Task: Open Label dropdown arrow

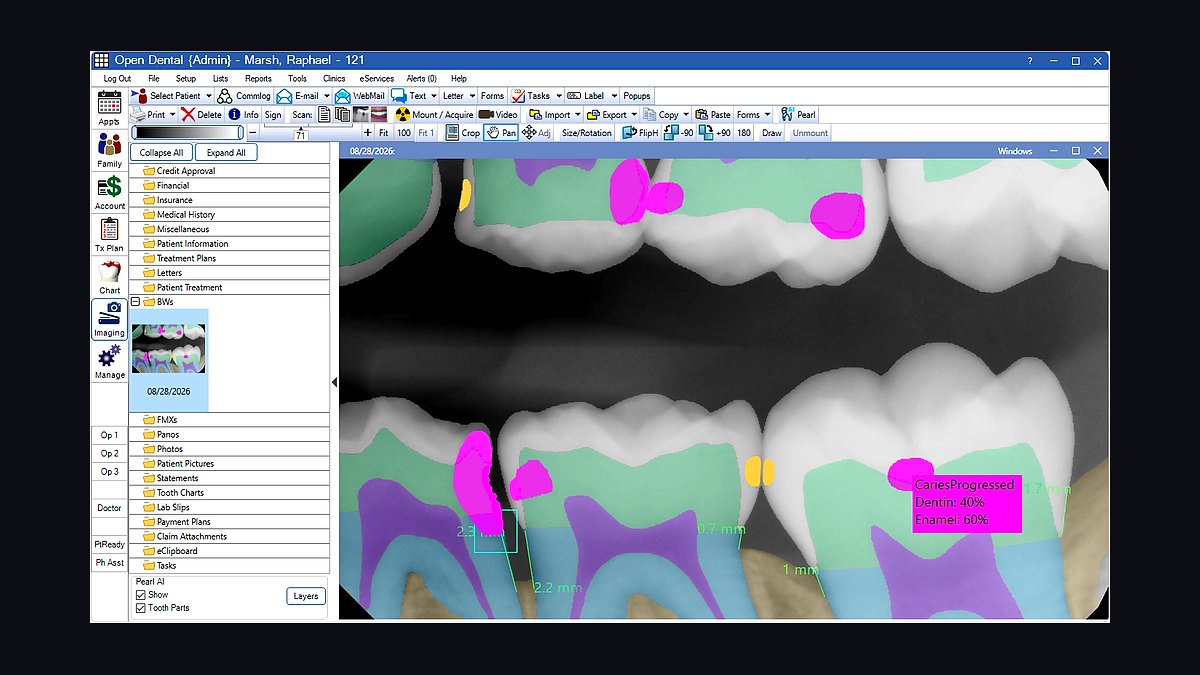Action: click(613, 96)
